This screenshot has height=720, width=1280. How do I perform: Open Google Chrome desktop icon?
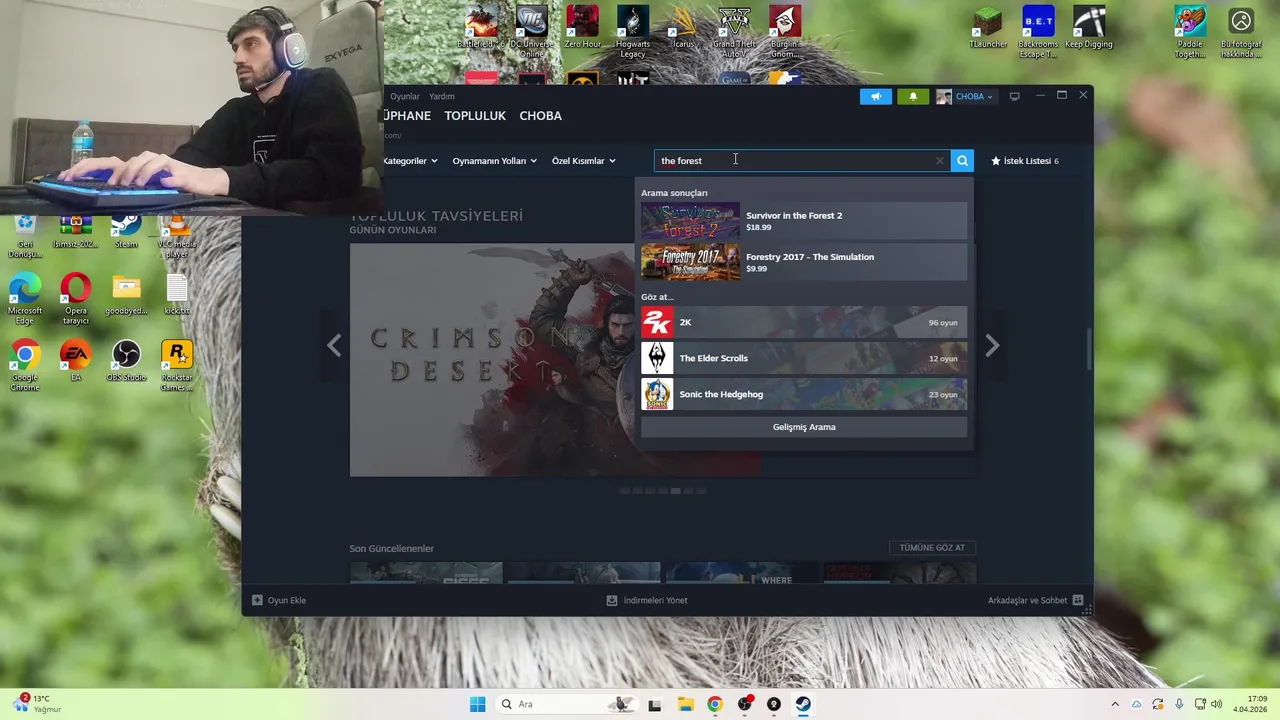(x=25, y=367)
